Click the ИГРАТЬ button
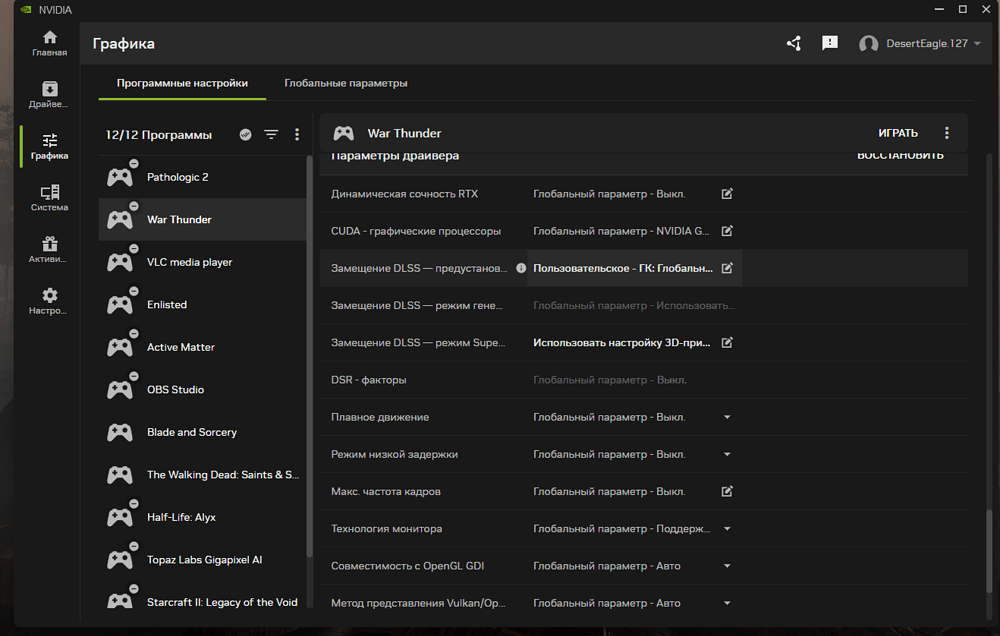 coord(898,133)
